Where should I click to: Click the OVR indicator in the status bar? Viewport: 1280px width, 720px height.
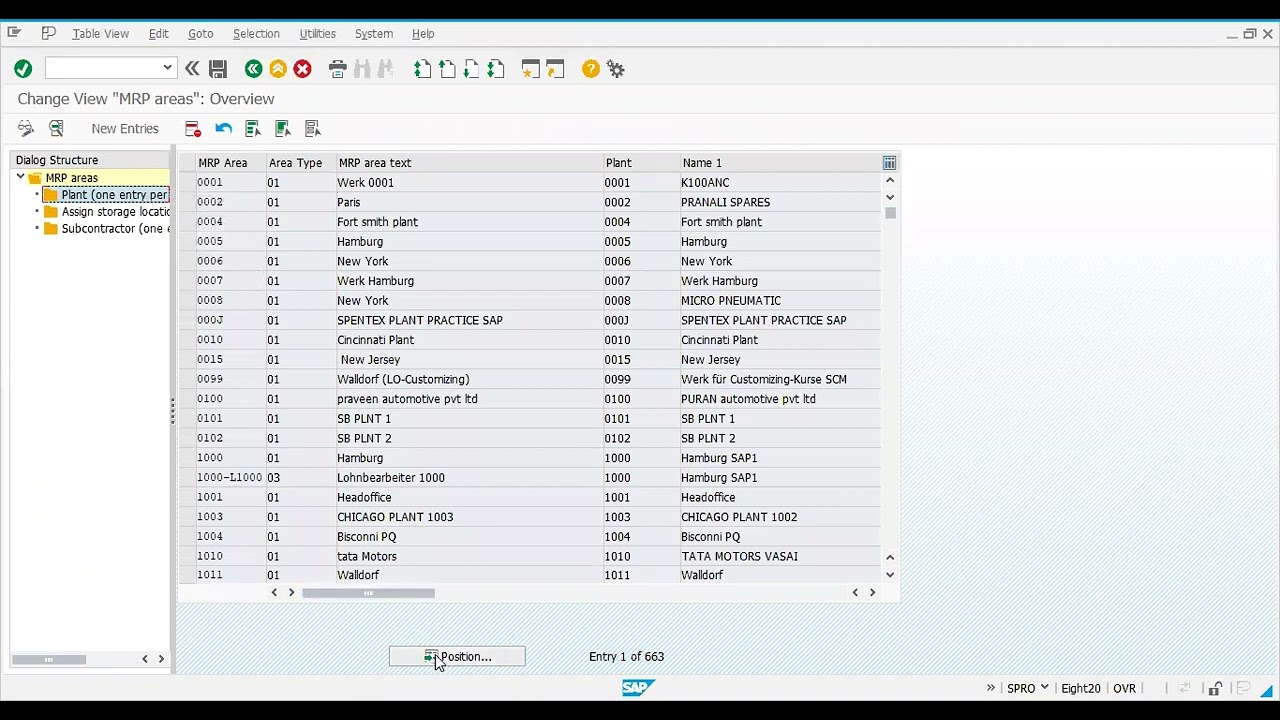tap(1125, 688)
